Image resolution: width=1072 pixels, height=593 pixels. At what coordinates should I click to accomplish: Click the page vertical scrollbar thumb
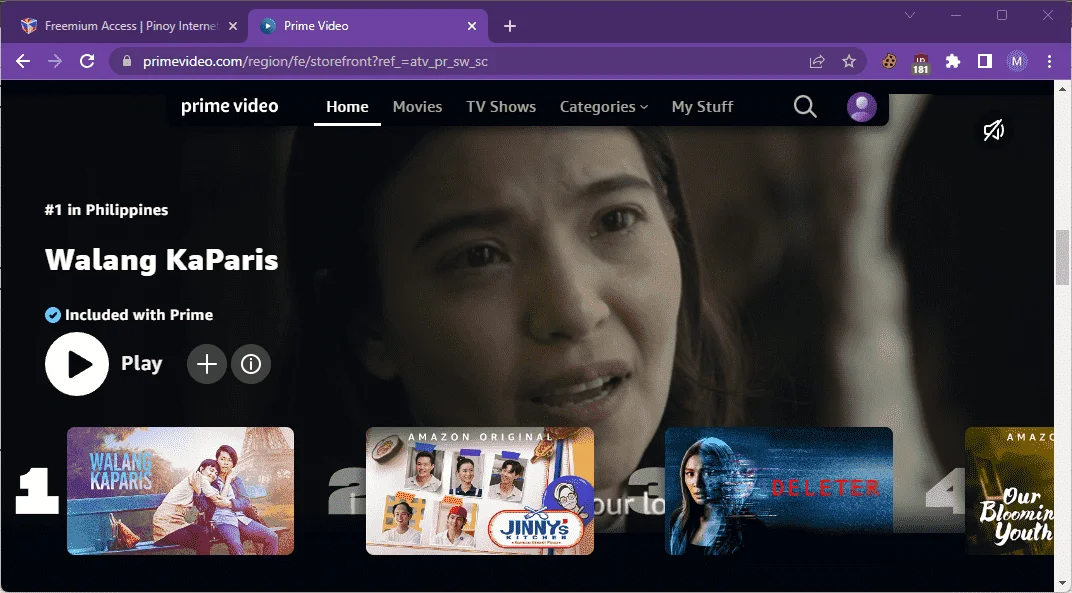pyautogui.click(x=1062, y=257)
